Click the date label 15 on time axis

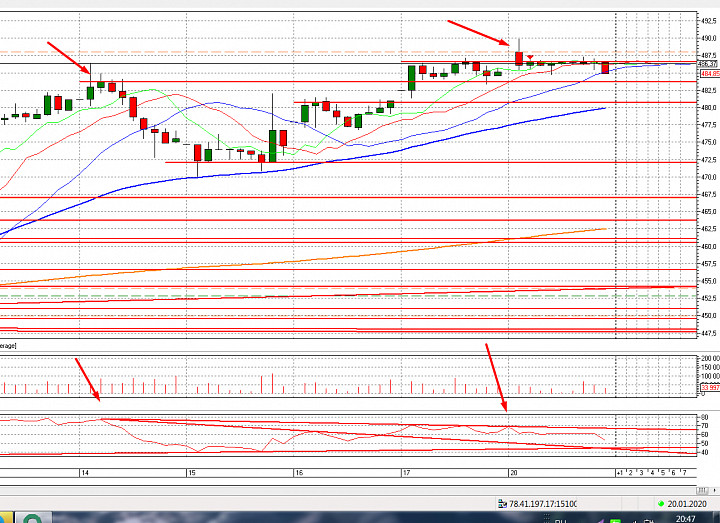tap(192, 472)
